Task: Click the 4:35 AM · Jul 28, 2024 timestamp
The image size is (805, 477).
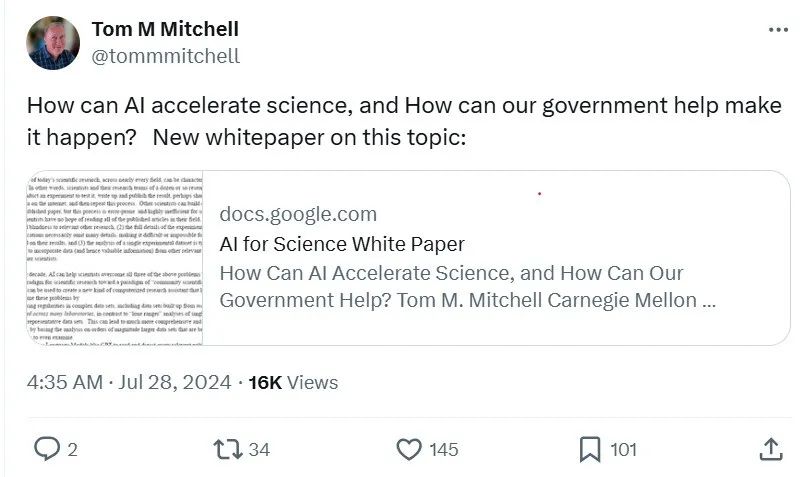Action: coord(129,383)
